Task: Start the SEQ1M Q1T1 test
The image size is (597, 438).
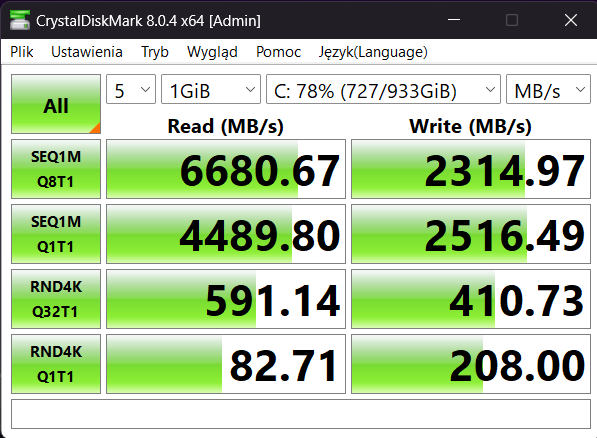Action: pos(56,234)
